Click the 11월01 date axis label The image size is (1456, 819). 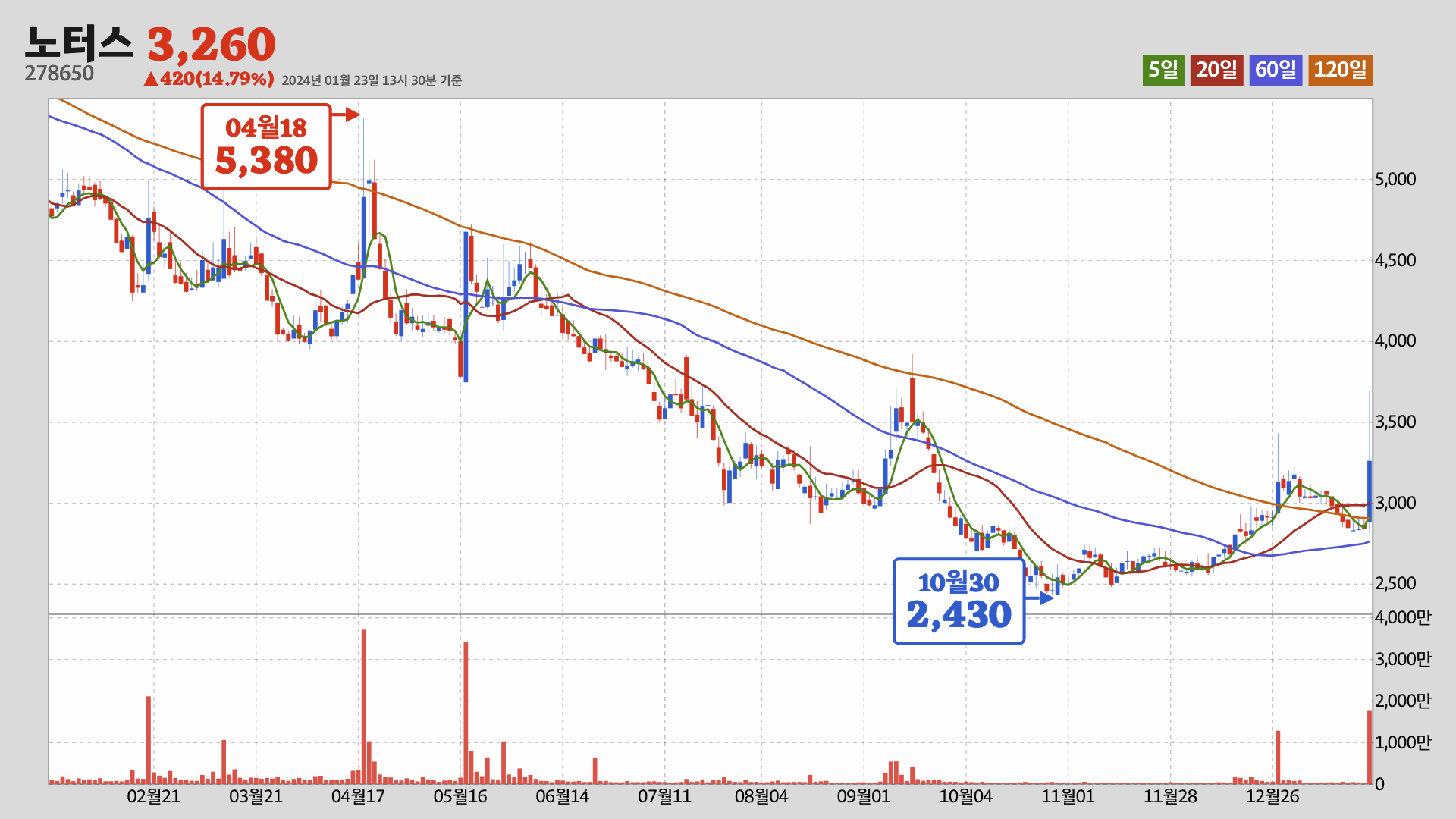pyautogui.click(x=1068, y=797)
